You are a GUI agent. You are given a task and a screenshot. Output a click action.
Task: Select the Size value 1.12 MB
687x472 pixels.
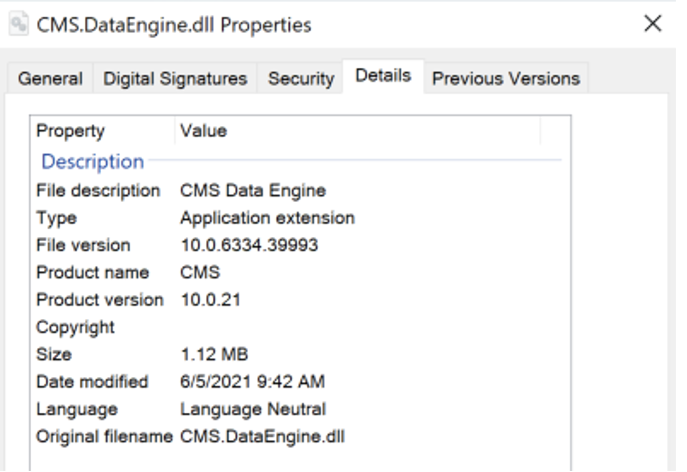(x=214, y=354)
